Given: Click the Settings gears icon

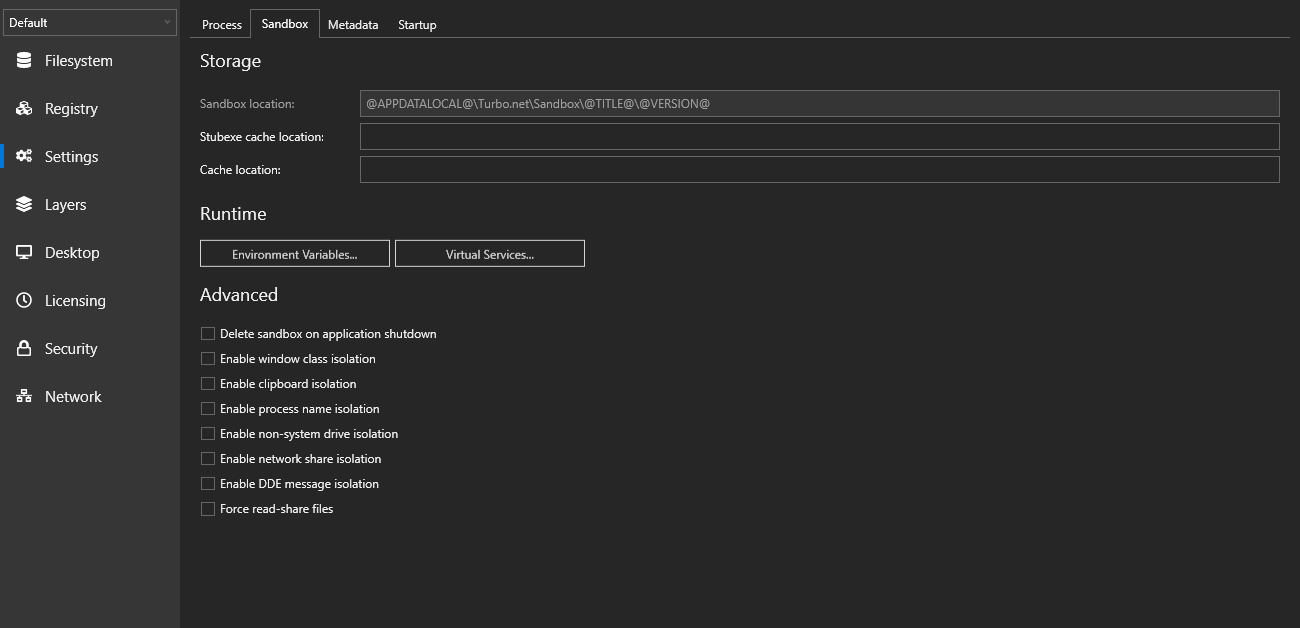Looking at the screenshot, I should (24, 157).
